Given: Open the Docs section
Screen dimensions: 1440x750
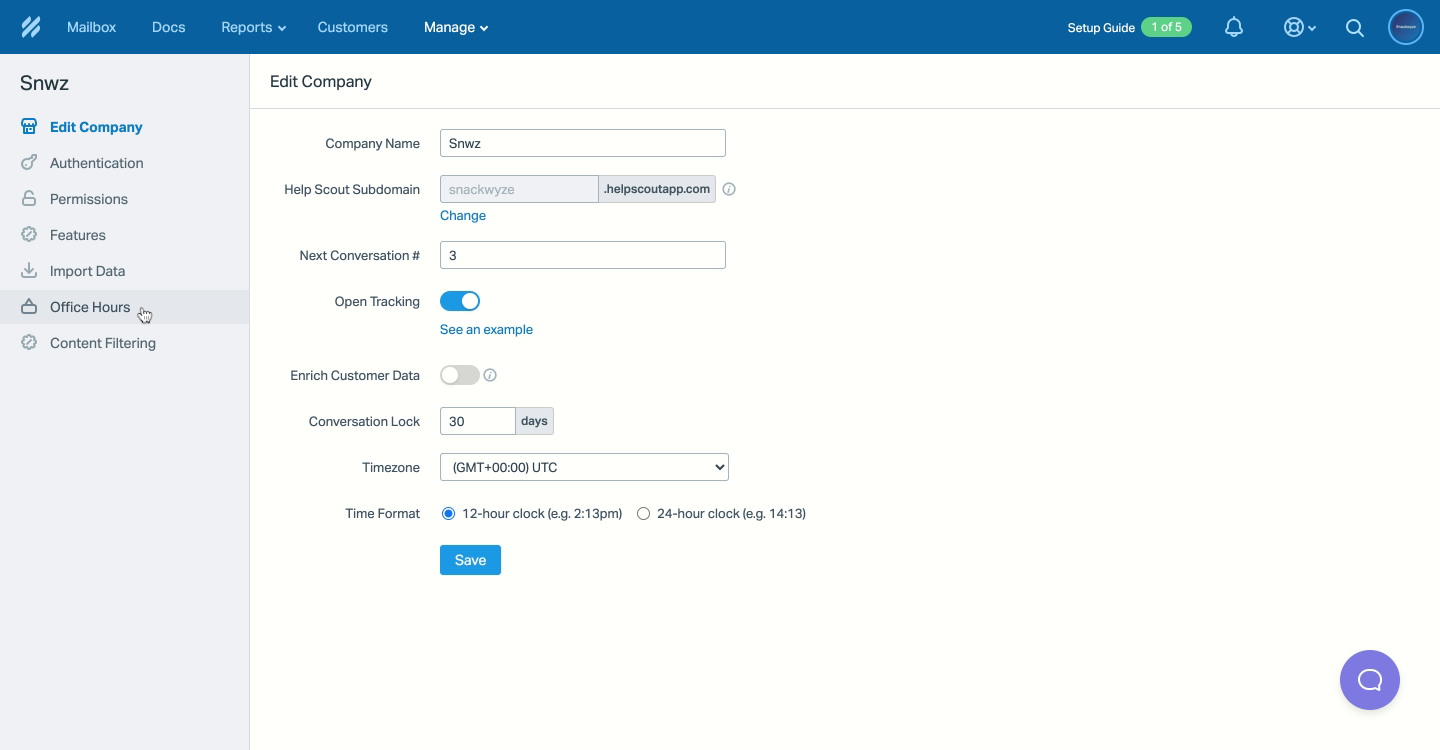Looking at the screenshot, I should pyautogui.click(x=169, y=27).
